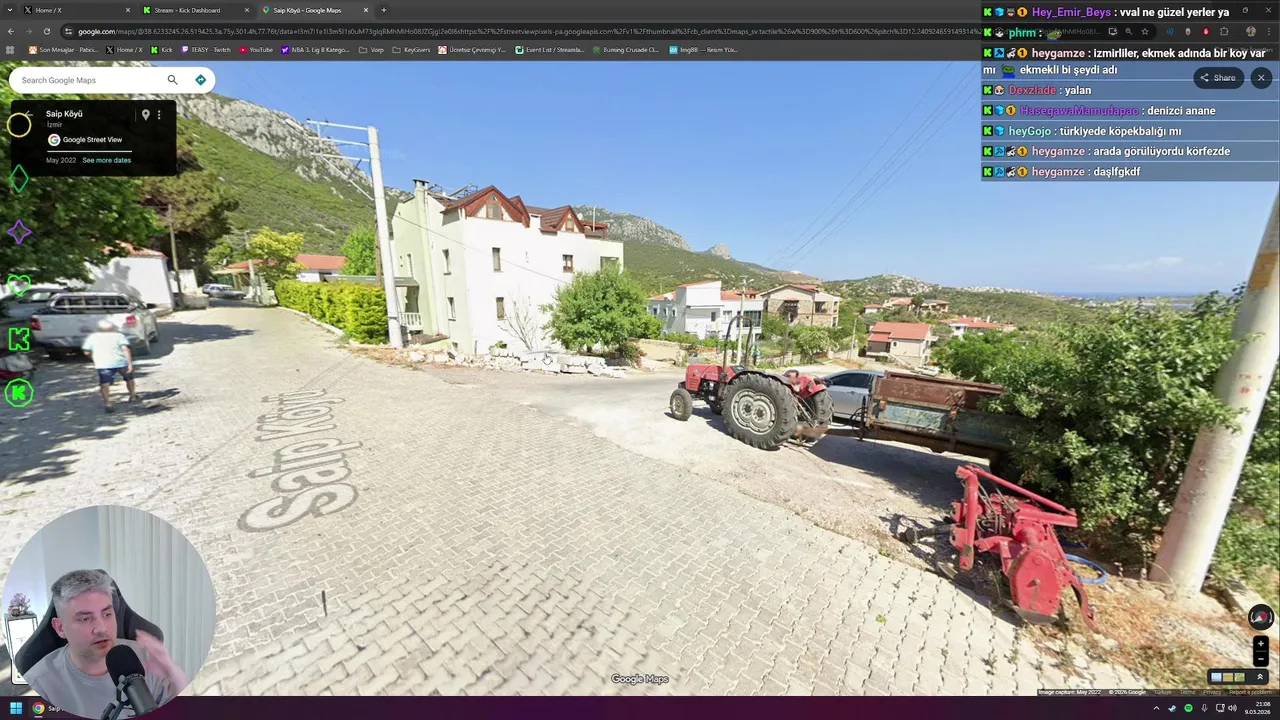The height and width of the screenshot is (720, 1280).
Task: Click the compass control in Street View
Action: click(1261, 617)
